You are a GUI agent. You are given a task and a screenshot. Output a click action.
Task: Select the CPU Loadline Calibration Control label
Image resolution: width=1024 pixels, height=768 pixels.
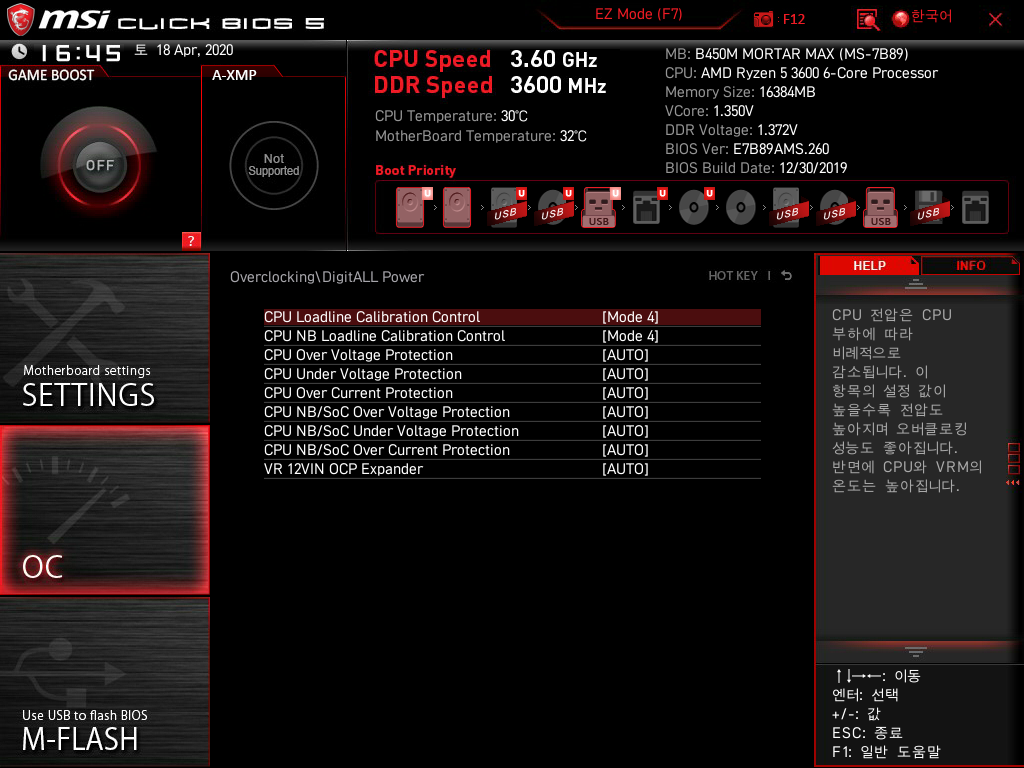coord(372,317)
